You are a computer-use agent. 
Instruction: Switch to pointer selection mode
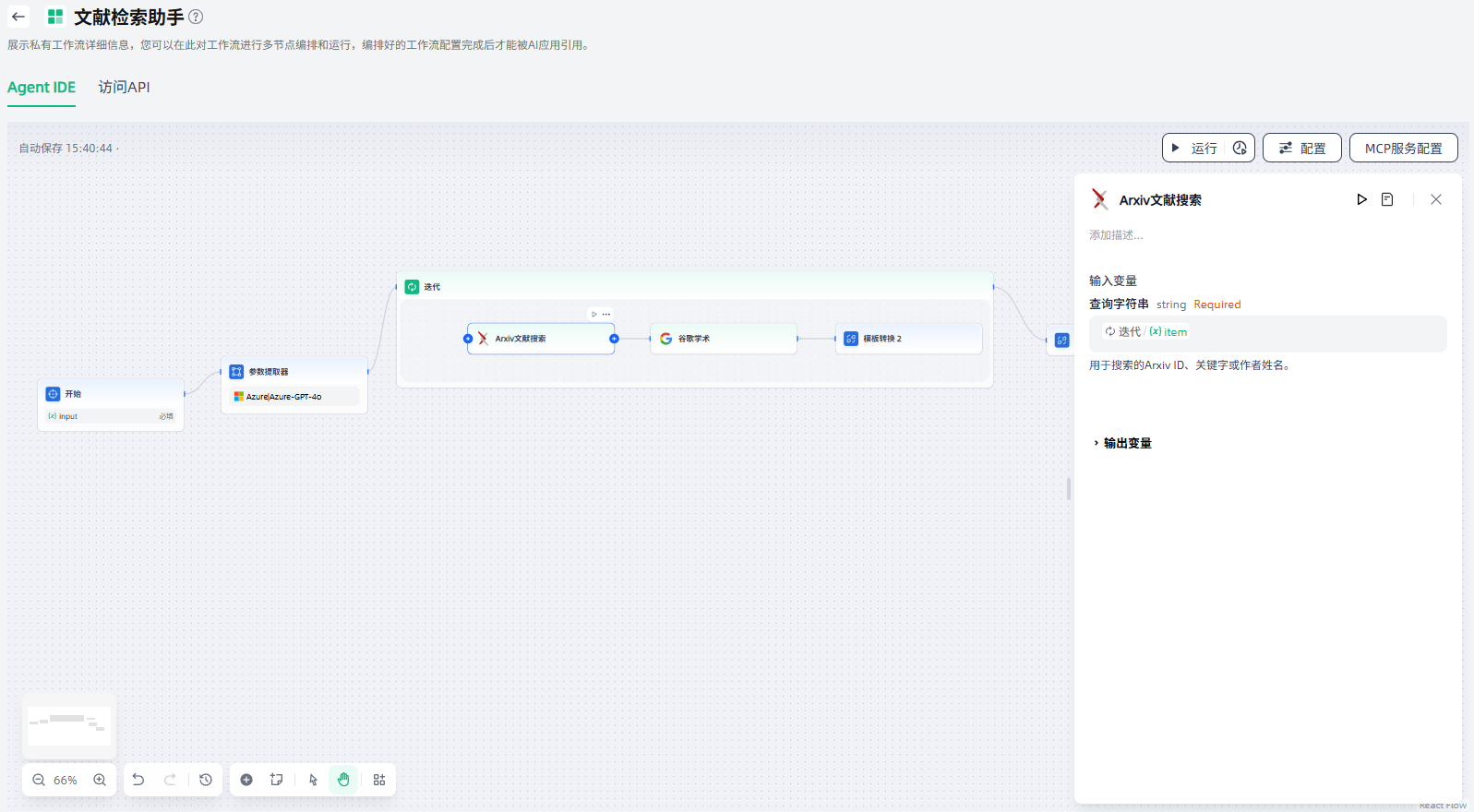[x=313, y=780]
